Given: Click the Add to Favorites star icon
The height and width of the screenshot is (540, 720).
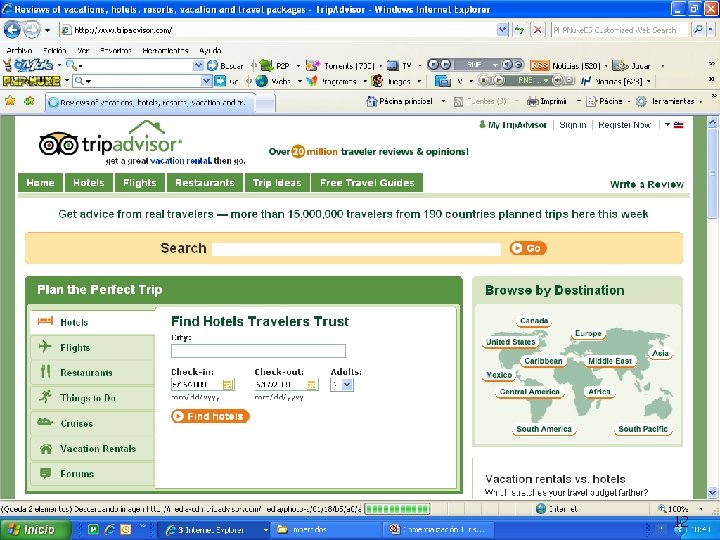Looking at the screenshot, I should pyautogui.click(x=29, y=101).
